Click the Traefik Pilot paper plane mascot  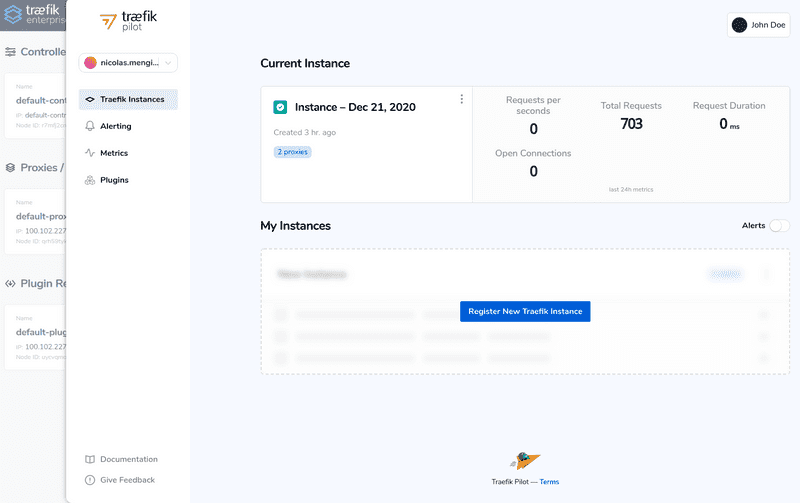point(525,461)
